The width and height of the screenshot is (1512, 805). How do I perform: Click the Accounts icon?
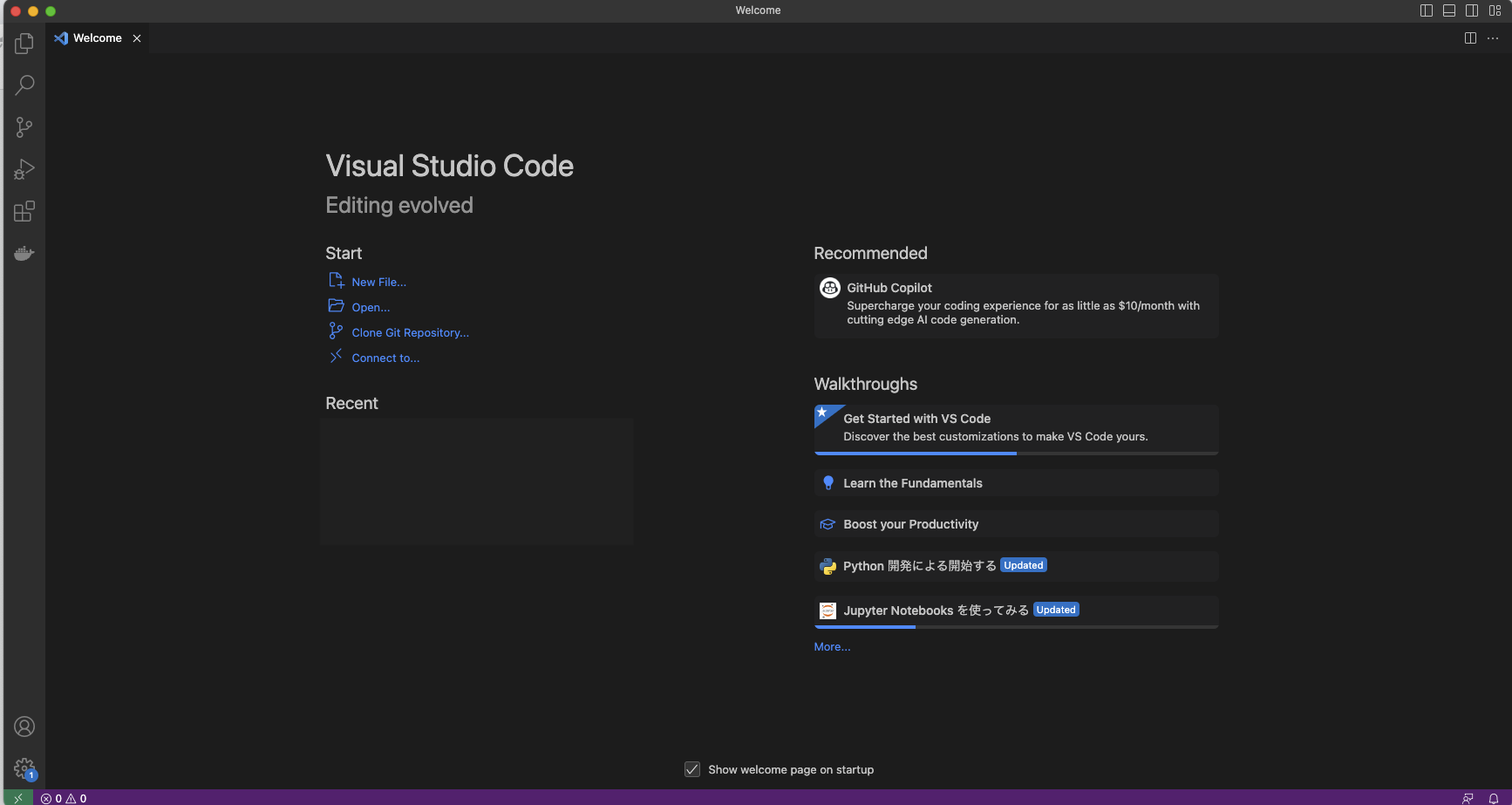click(x=24, y=726)
